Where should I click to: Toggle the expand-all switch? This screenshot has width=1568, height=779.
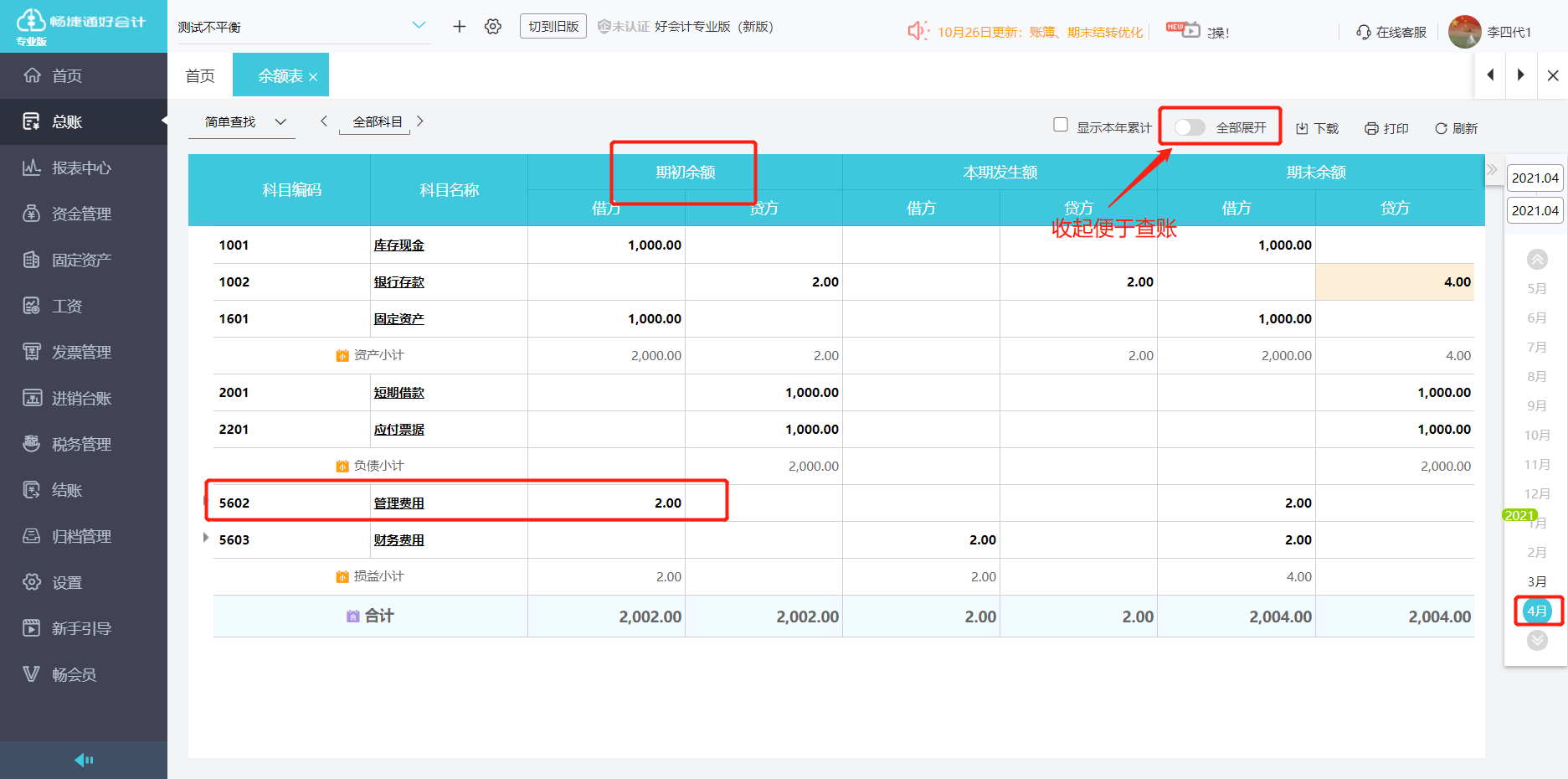pos(1189,127)
